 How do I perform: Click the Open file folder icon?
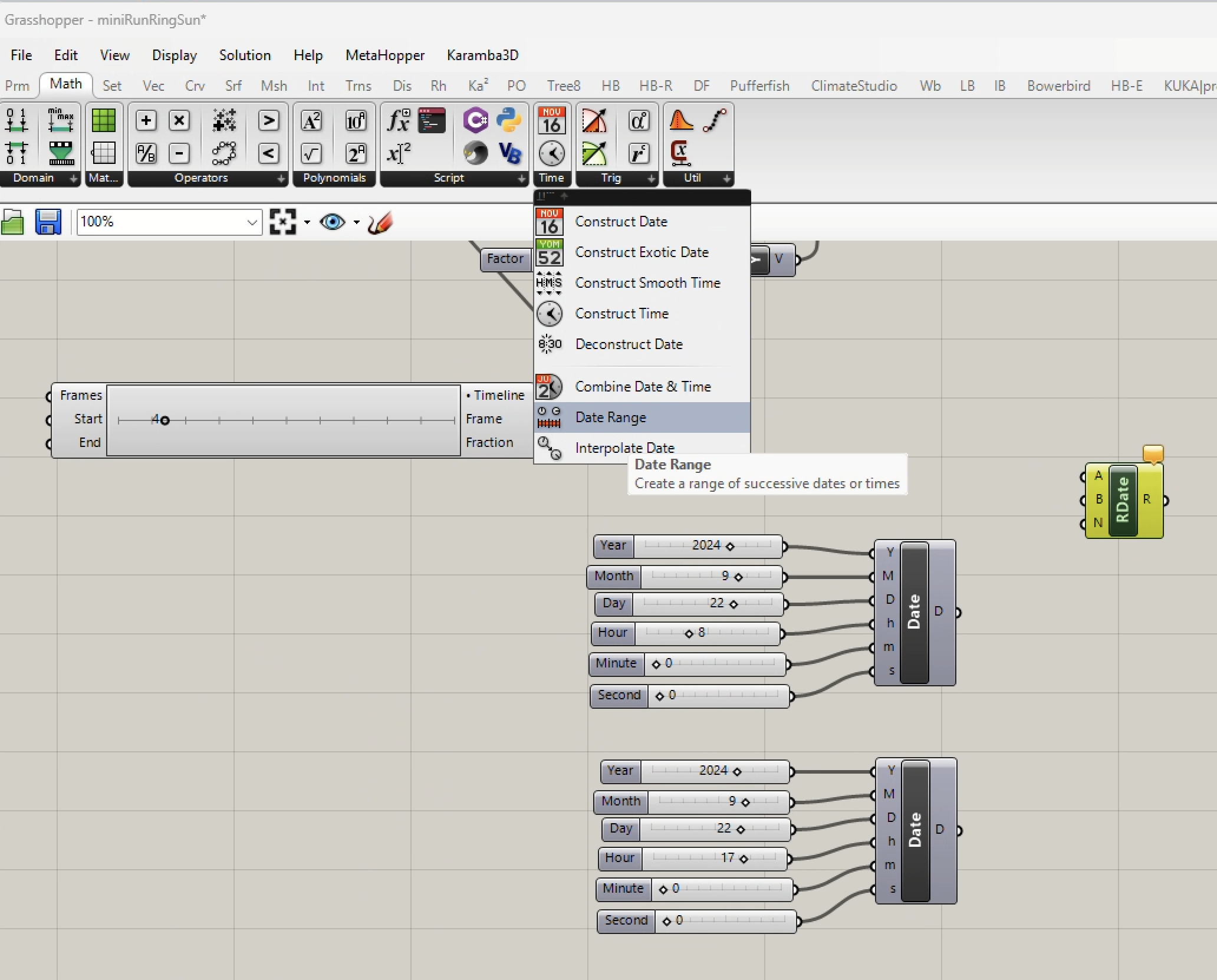[x=13, y=223]
